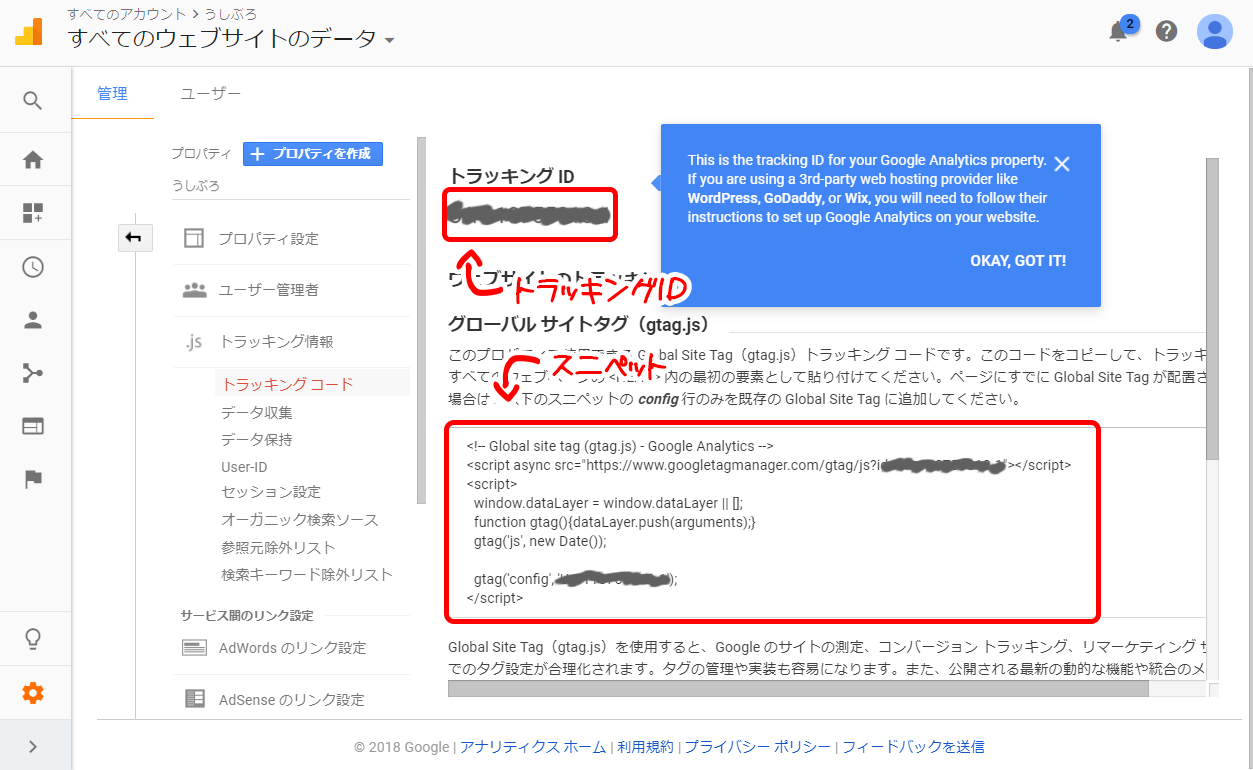This screenshot has width=1253, height=770.
Task: Click the AdWords link settings icon
Action: tap(194, 648)
